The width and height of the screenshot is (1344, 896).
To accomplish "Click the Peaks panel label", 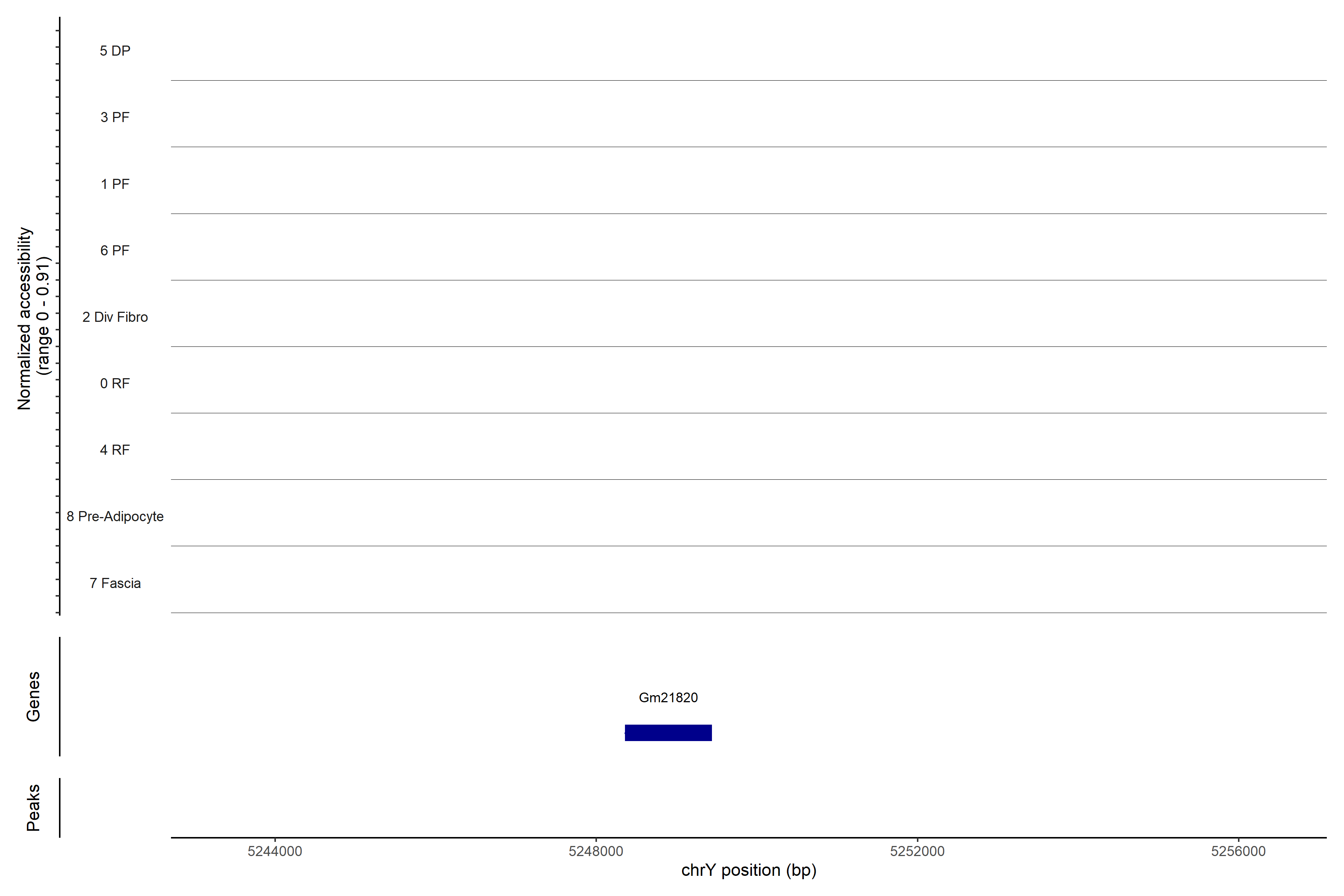I will point(33,808).
